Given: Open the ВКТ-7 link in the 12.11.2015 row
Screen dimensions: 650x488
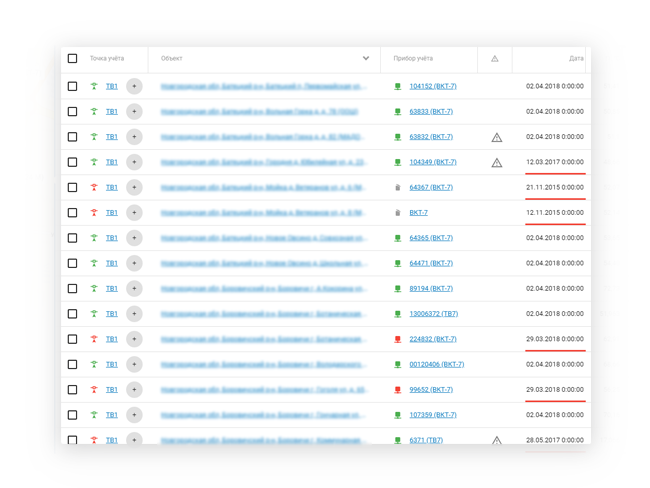Looking at the screenshot, I should 418,213.
